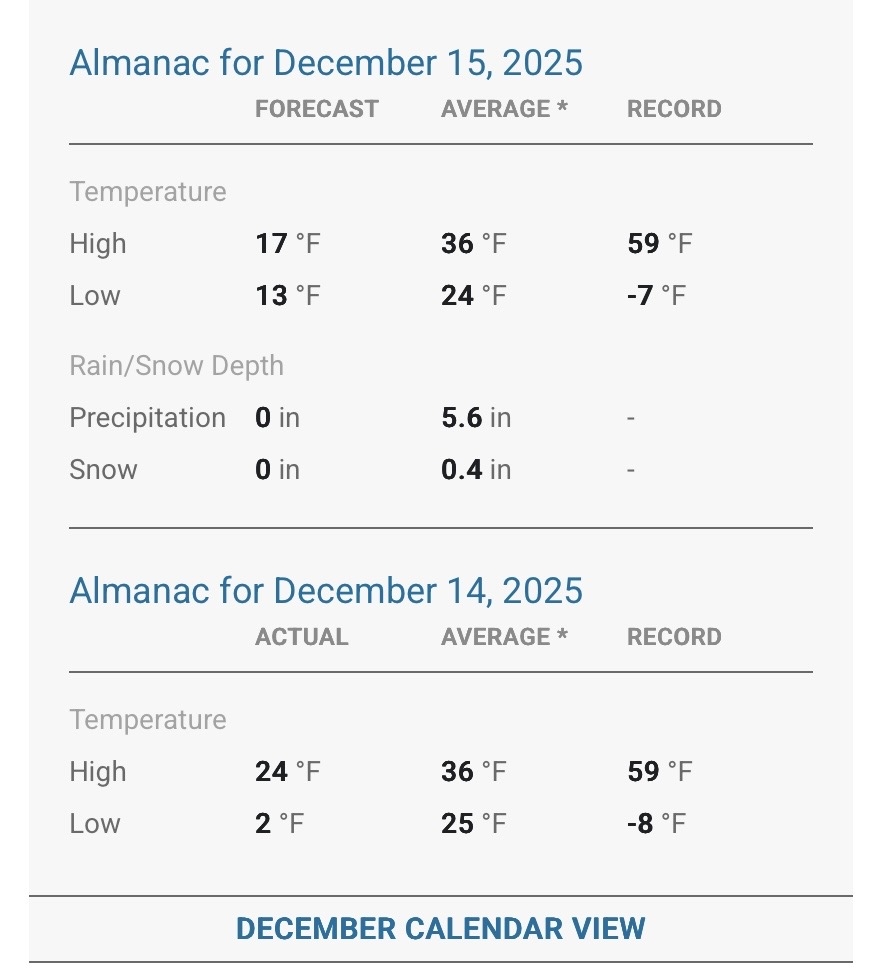Click the forecast high value 17 °F
893x968 pixels.
(288, 244)
